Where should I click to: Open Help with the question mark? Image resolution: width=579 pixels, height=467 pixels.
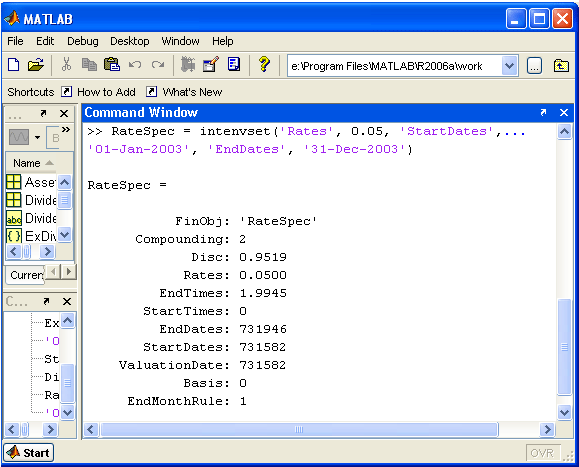point(264,64)
